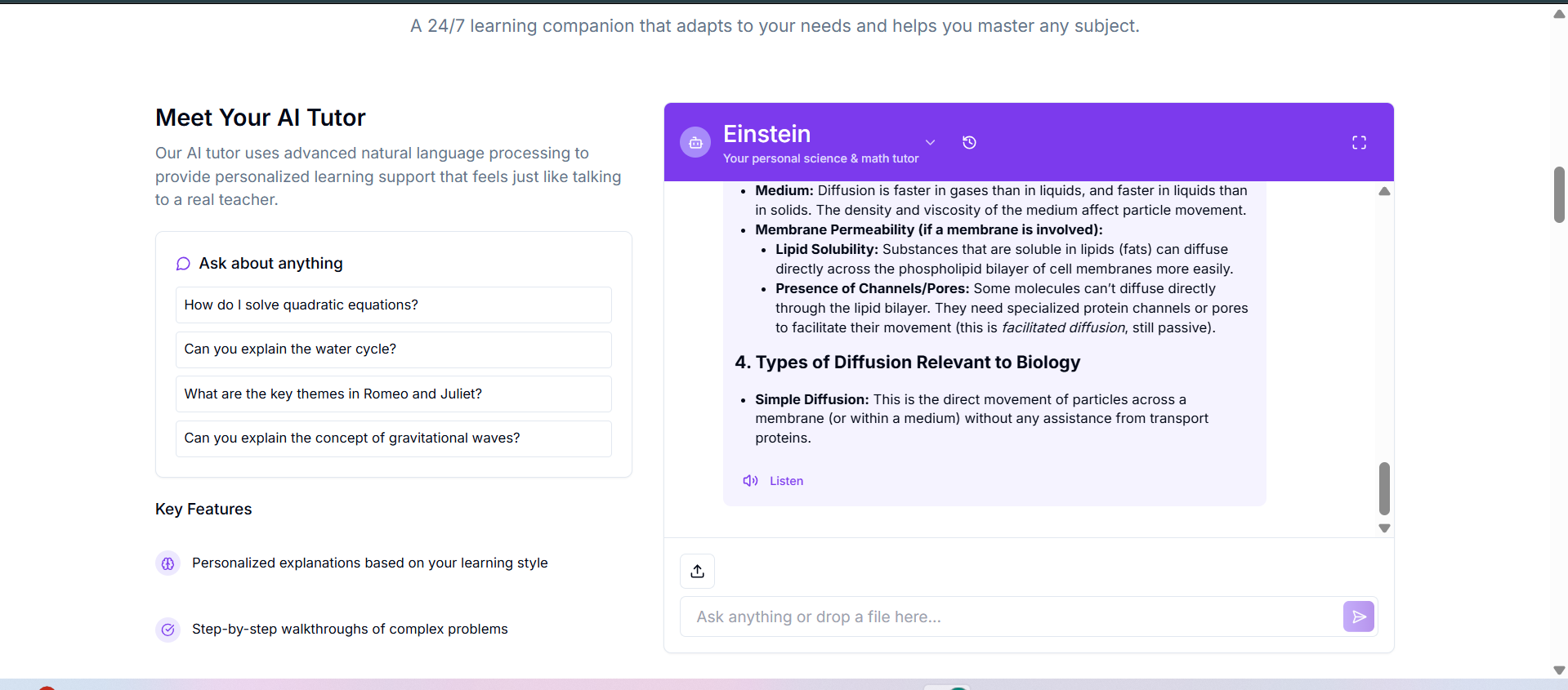
Task: Click 'Personalized explanations based on your learning style'
Action: 370,563
